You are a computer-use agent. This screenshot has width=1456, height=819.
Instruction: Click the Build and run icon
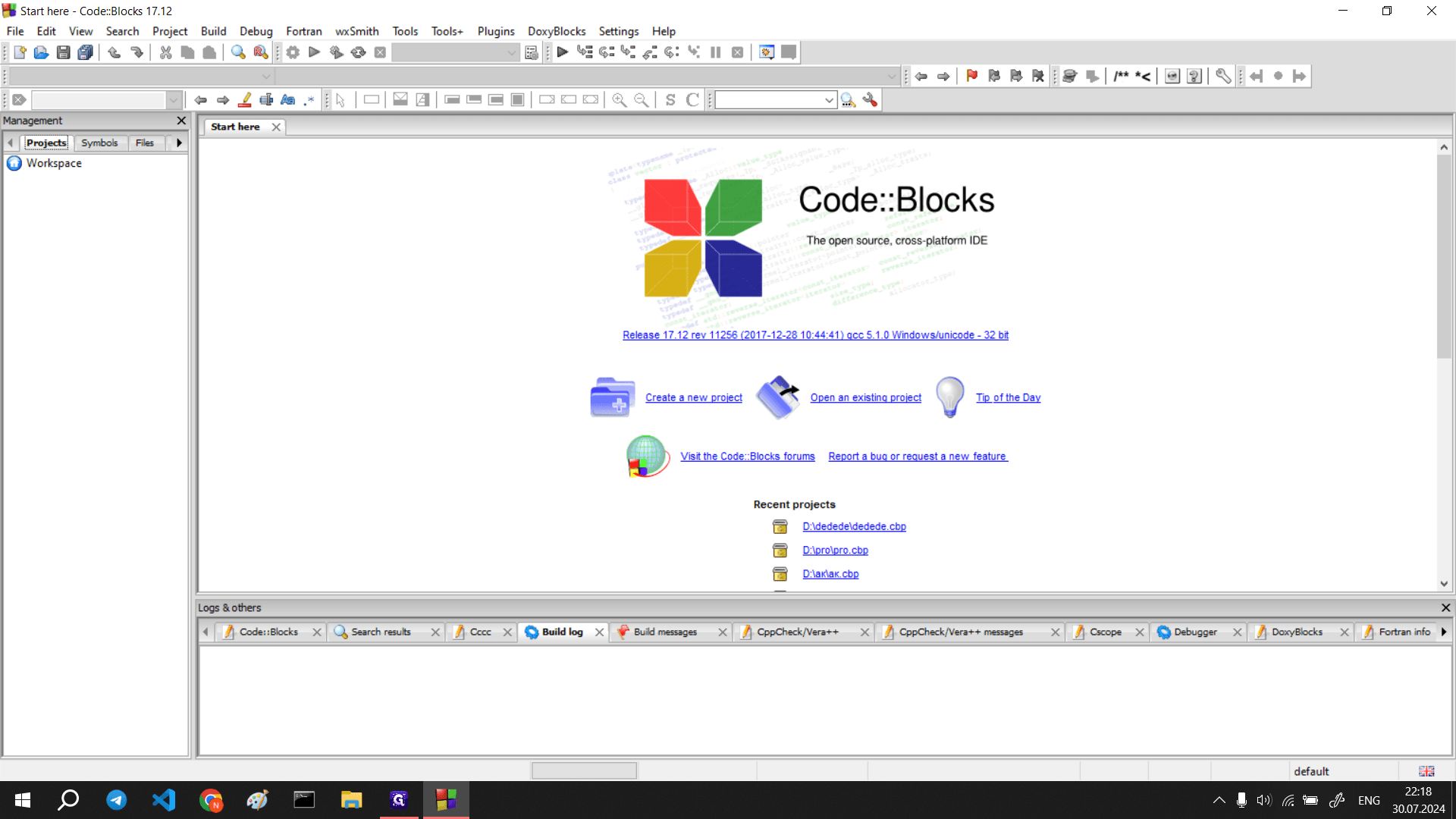click(x=337, y=52)
